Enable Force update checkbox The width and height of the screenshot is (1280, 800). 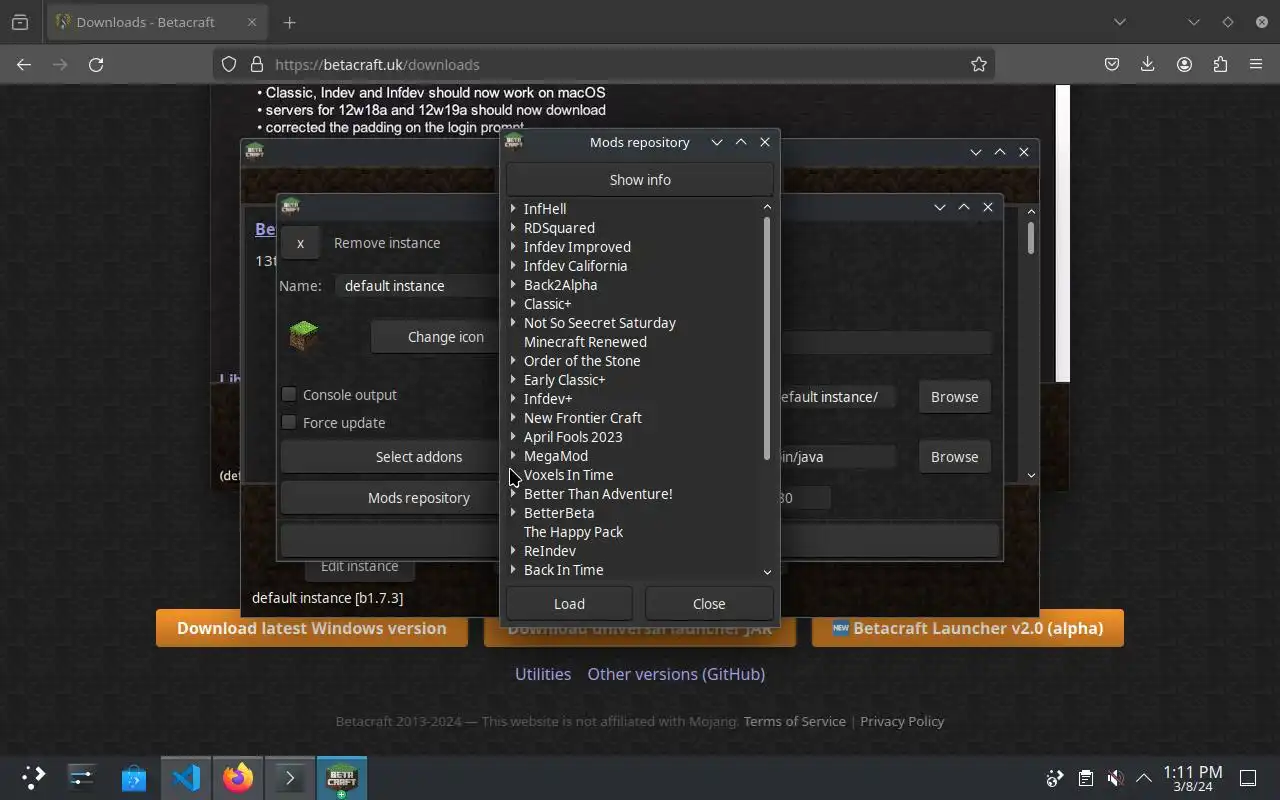pyautogui.click(x=289, y=422)
